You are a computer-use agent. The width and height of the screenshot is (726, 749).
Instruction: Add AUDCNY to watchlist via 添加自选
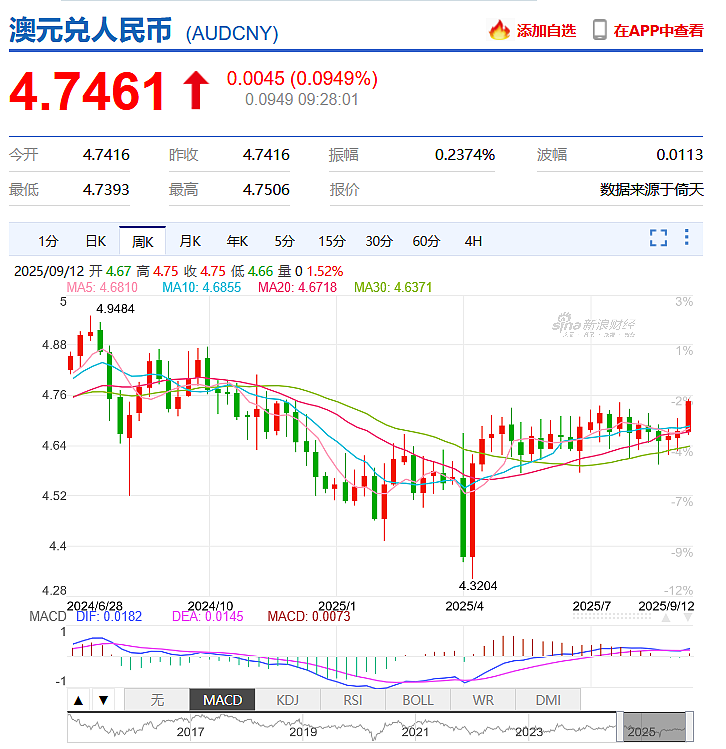[x=546, y=31]
